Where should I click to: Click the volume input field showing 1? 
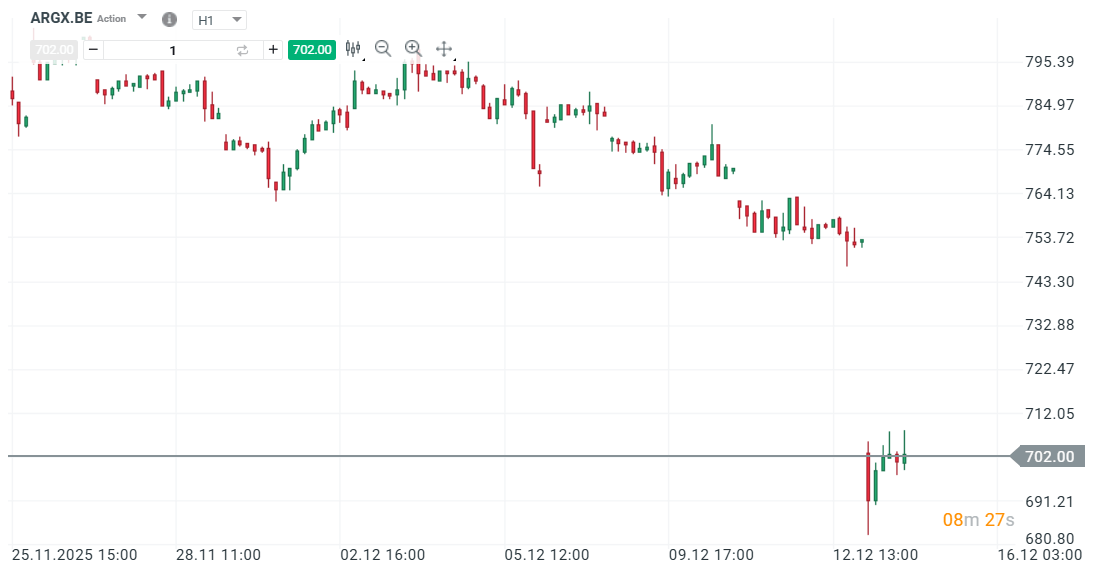(172, 50)
